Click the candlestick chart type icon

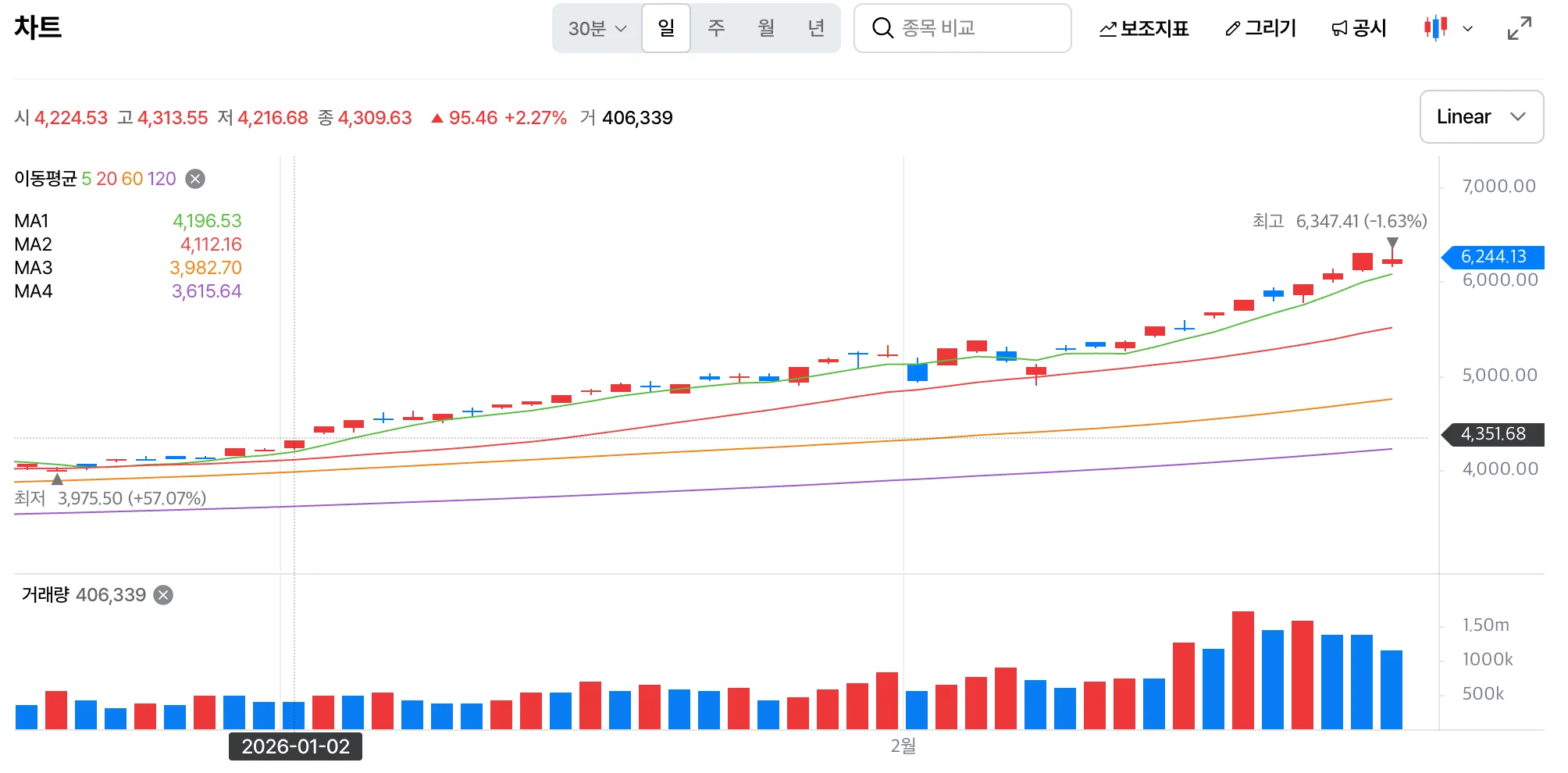pyautogui.click(x=1435, y=28)
